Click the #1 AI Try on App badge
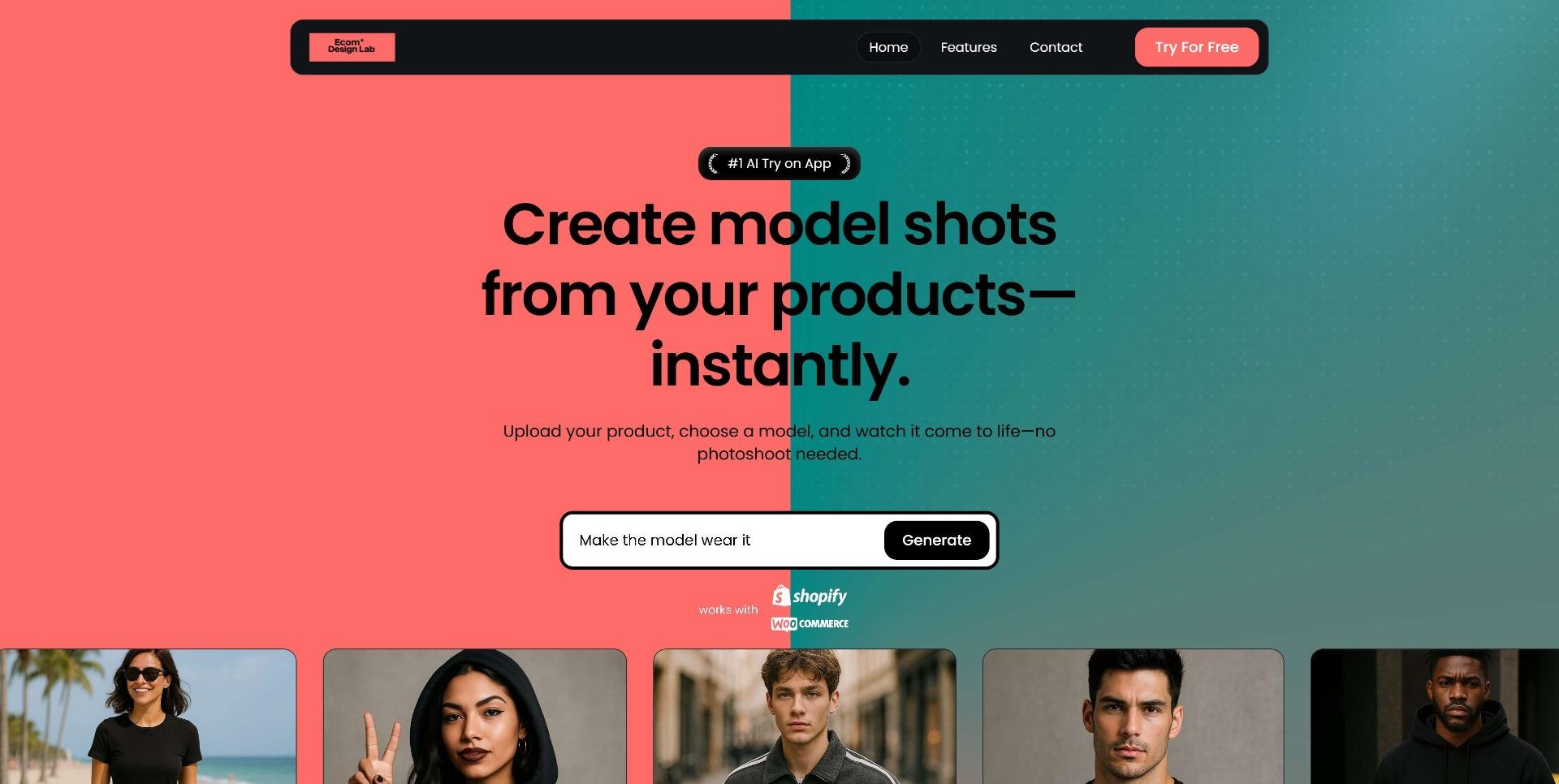The width and height of the screenshot is (1559, 784). click(x=779, y=164)
